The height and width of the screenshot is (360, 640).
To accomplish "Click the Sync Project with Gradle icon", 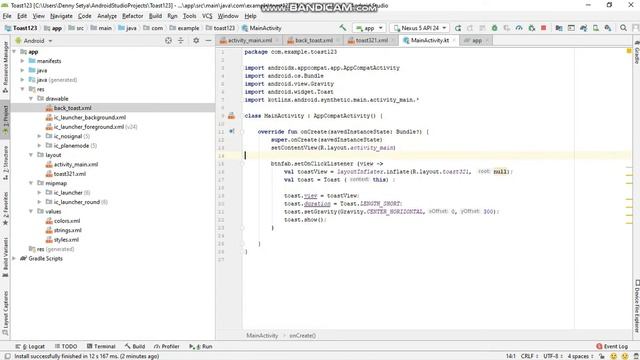I will click(583, 28).
